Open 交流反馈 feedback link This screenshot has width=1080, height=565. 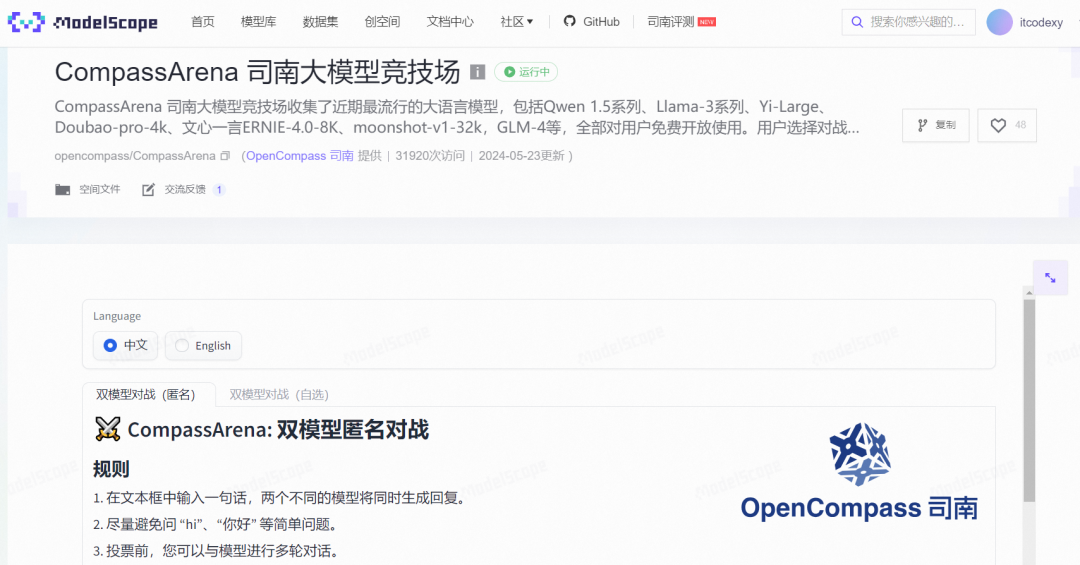pyautogui.click(x=183, y=189)
